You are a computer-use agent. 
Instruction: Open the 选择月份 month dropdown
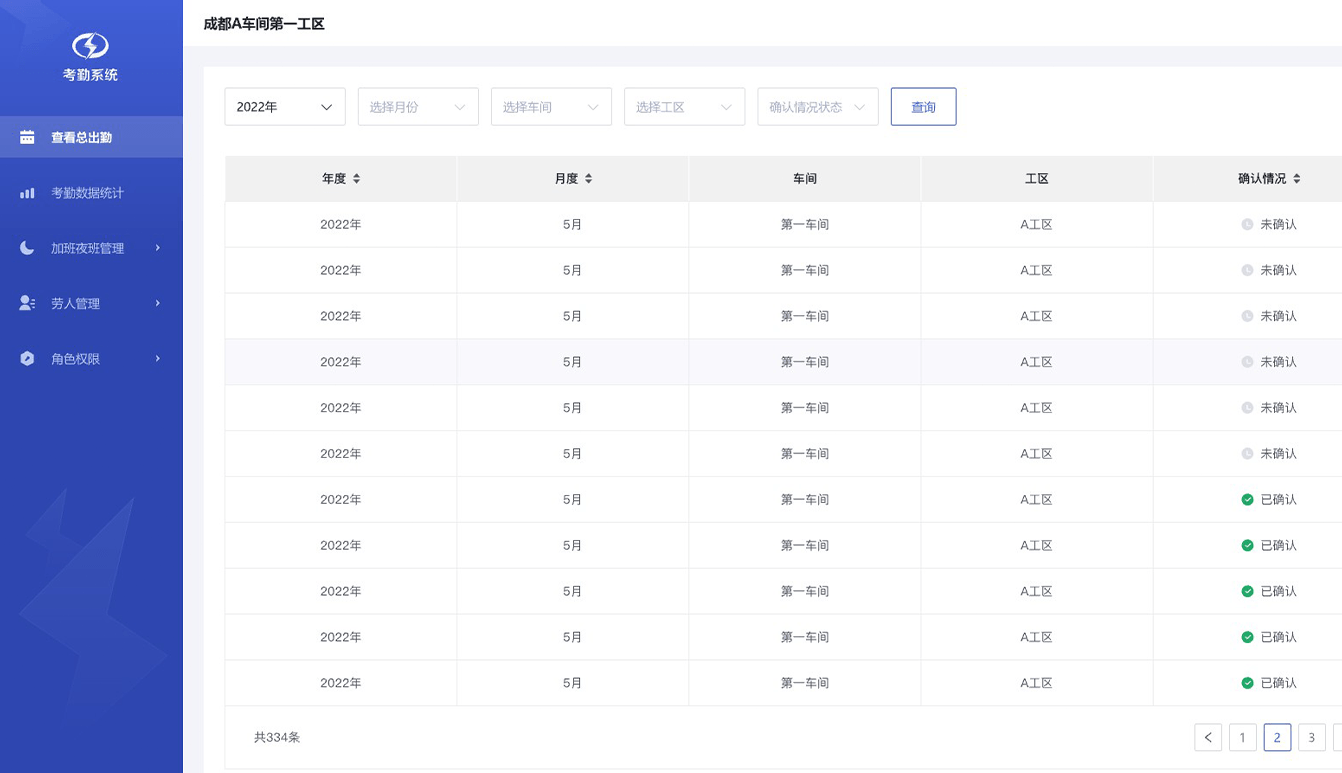pos(418,107)
